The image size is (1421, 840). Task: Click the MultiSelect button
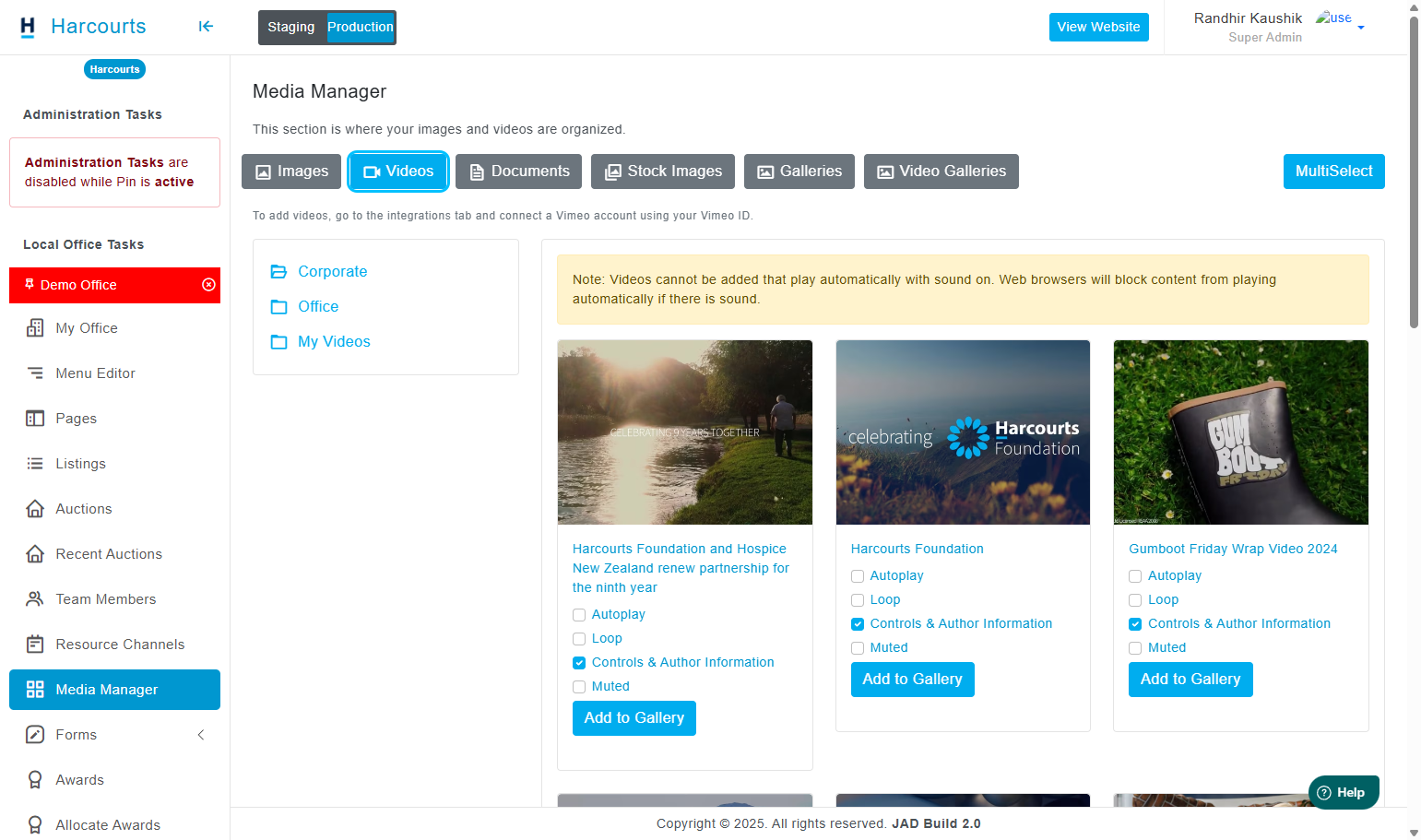(x=1334, y=172)
